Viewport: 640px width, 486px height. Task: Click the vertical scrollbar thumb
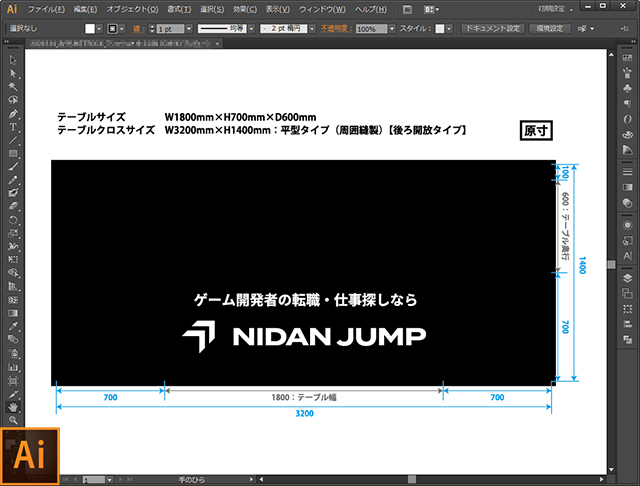[611, 264]
